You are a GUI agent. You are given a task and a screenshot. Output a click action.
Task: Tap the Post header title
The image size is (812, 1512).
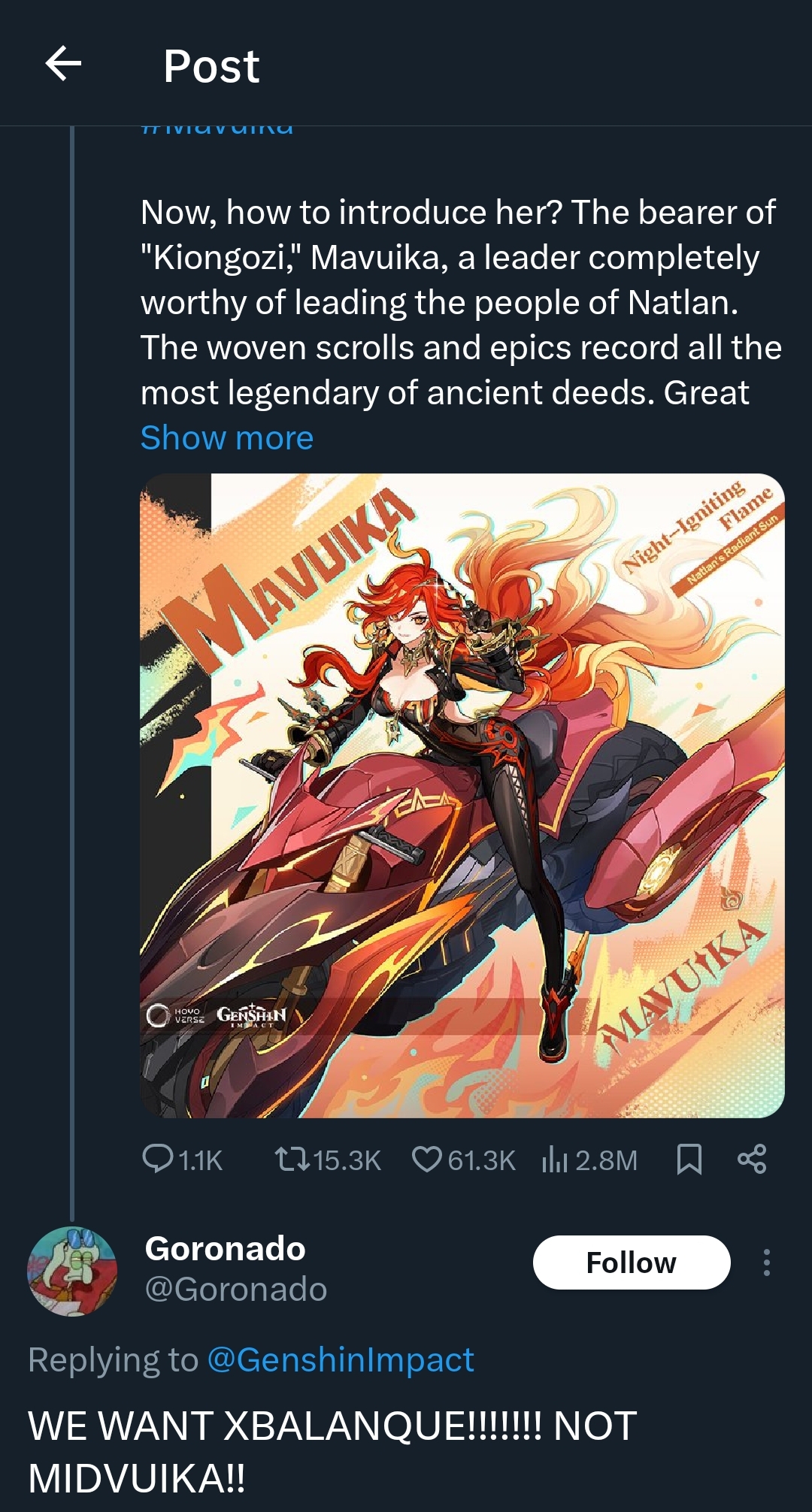[x=211, y=66]
